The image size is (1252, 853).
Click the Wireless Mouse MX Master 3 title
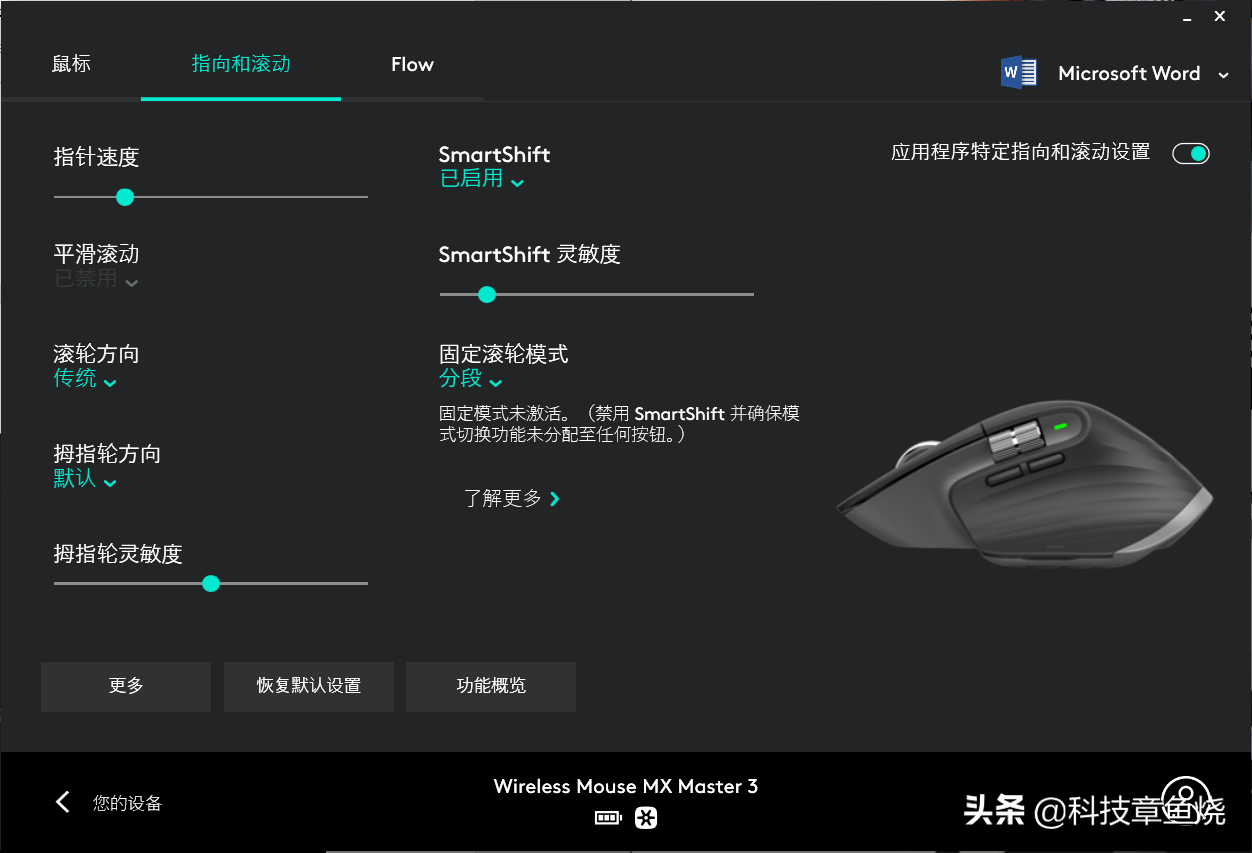click(x=626, y=786)
